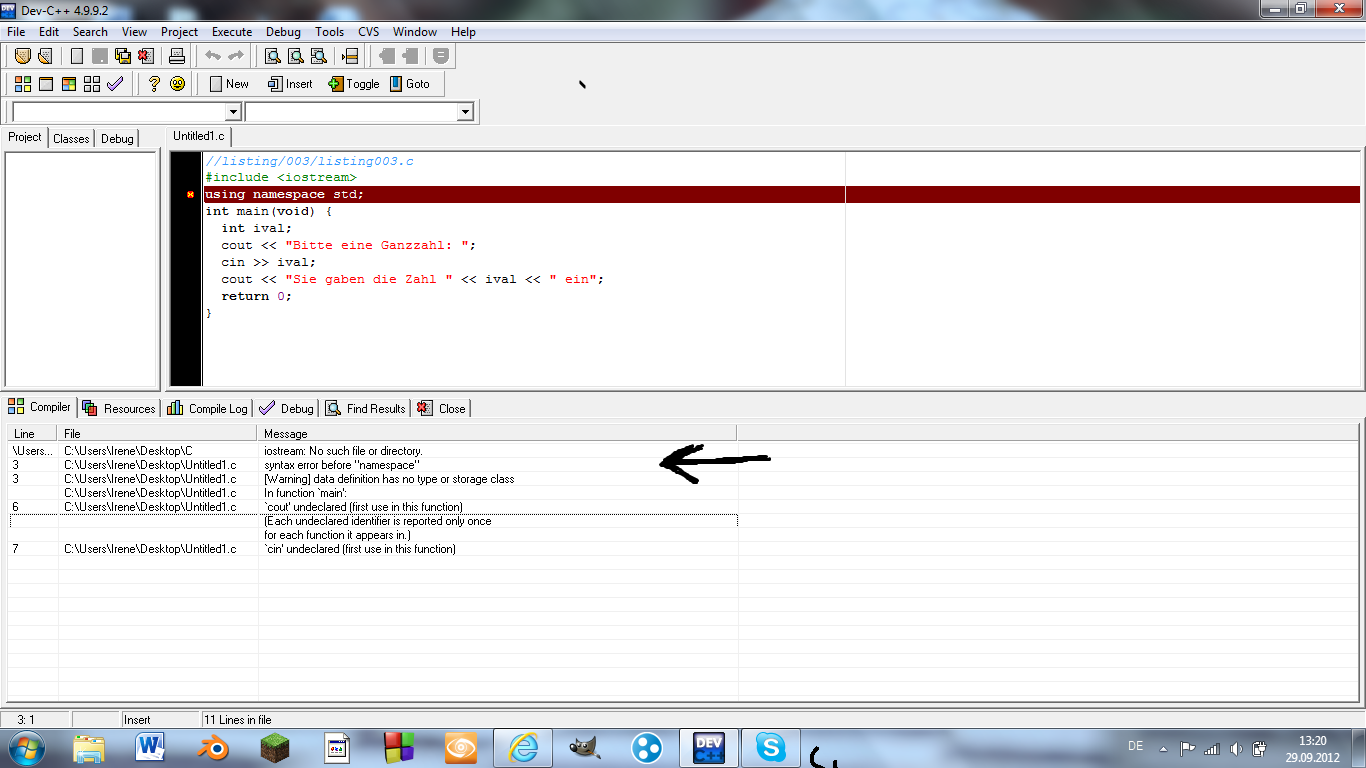The height and width of the screenshot is (768, 1366).
Task: Switch to the Compile Log tab
Action: 208,408
